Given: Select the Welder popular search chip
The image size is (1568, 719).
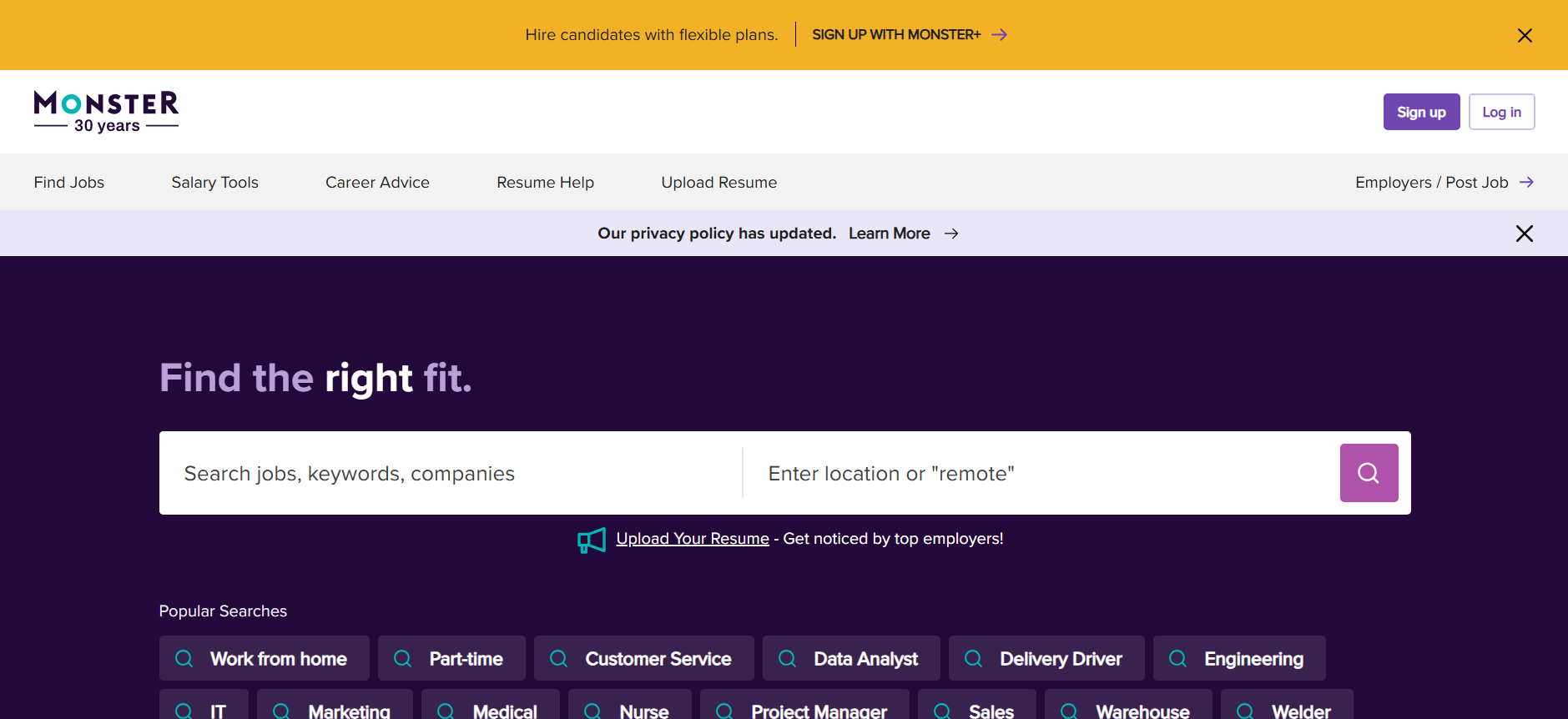Looking at the screenshot, I should pos(1287,705).
